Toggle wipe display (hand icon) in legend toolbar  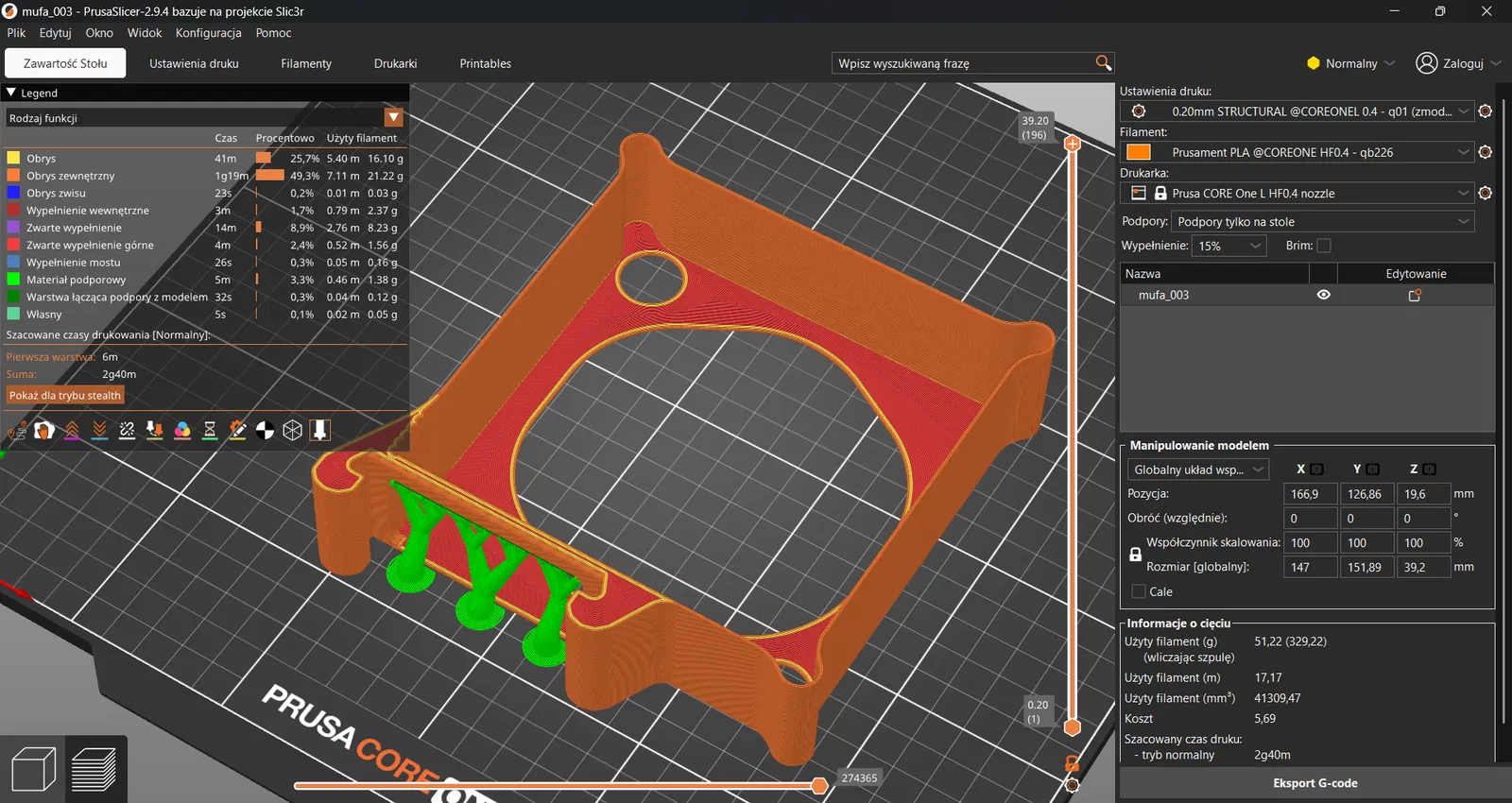(x=43, y=431)
